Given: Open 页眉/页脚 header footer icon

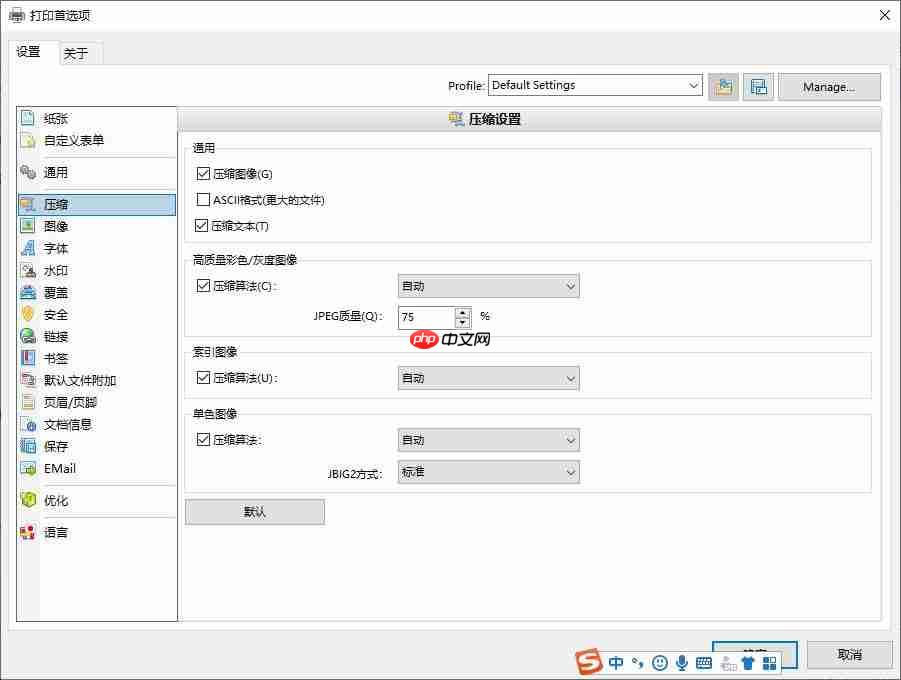Looking at the screenshot, I should click(28, 402).
